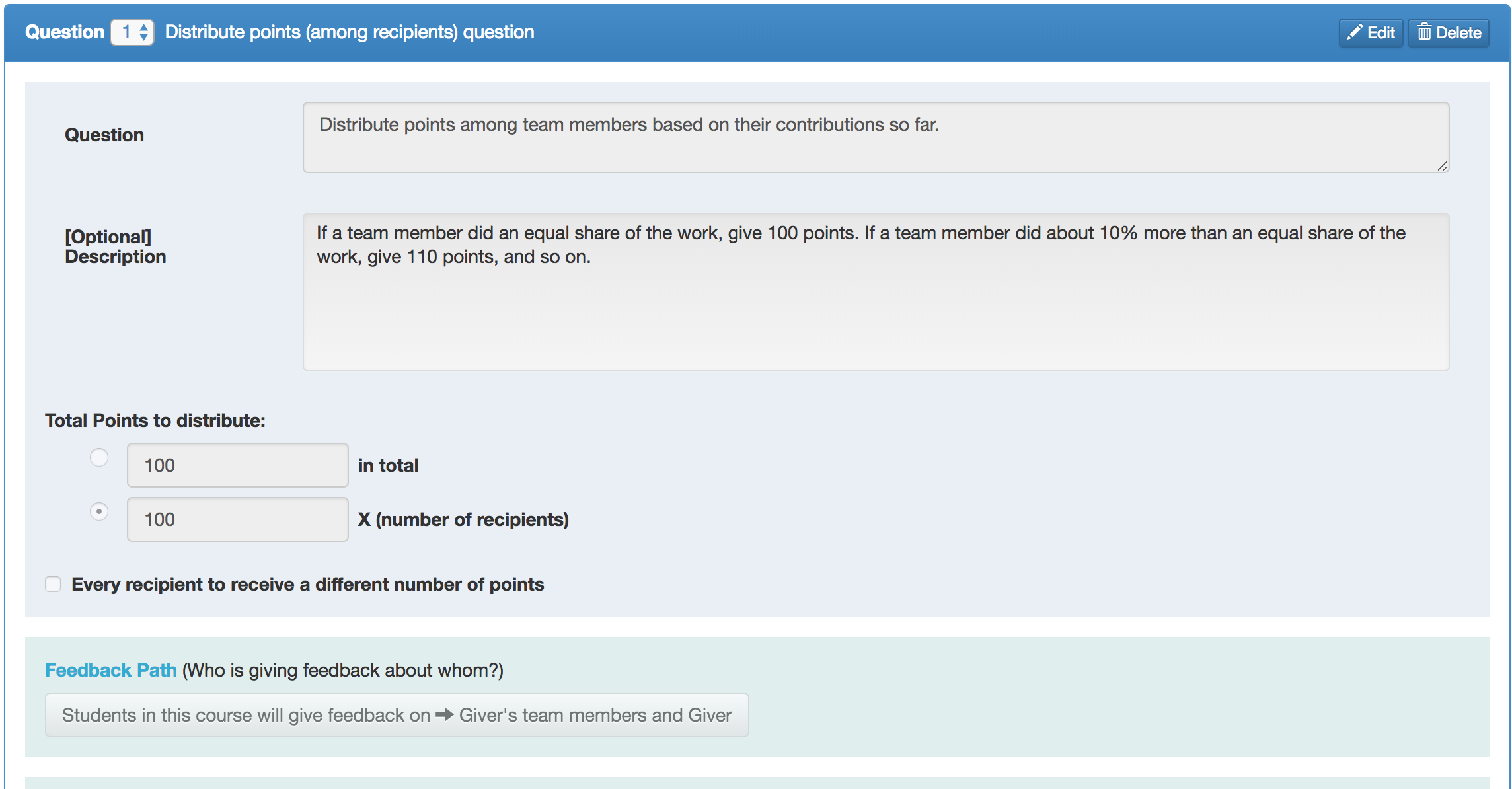Image resolution: width=1512 pixels, height=789 pixels.
Task: Open the feedback path selector for giver's team members
Action: click(396, 714)
